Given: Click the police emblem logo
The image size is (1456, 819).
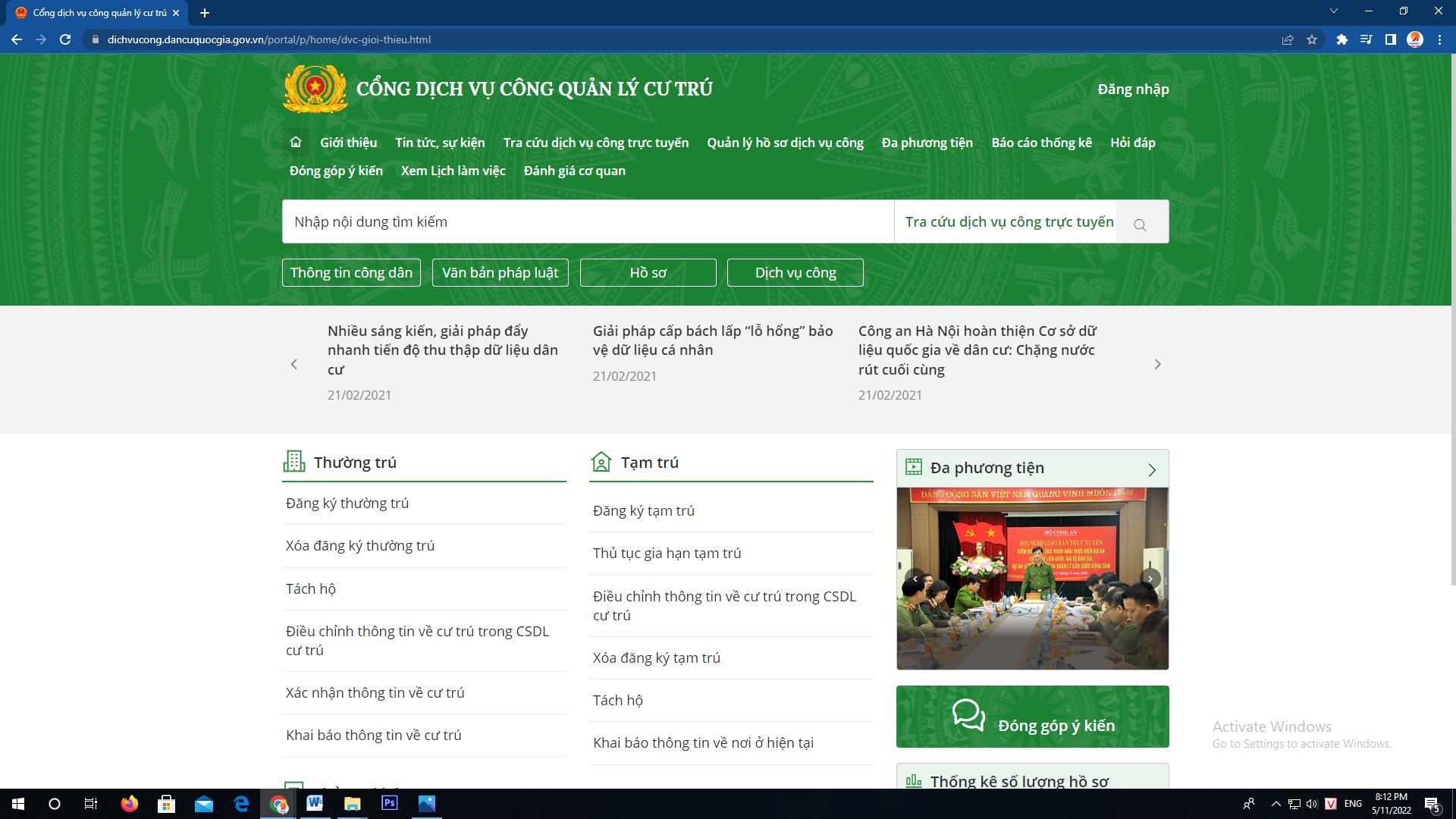Looking at the screenshot, I should click(315, 89).
